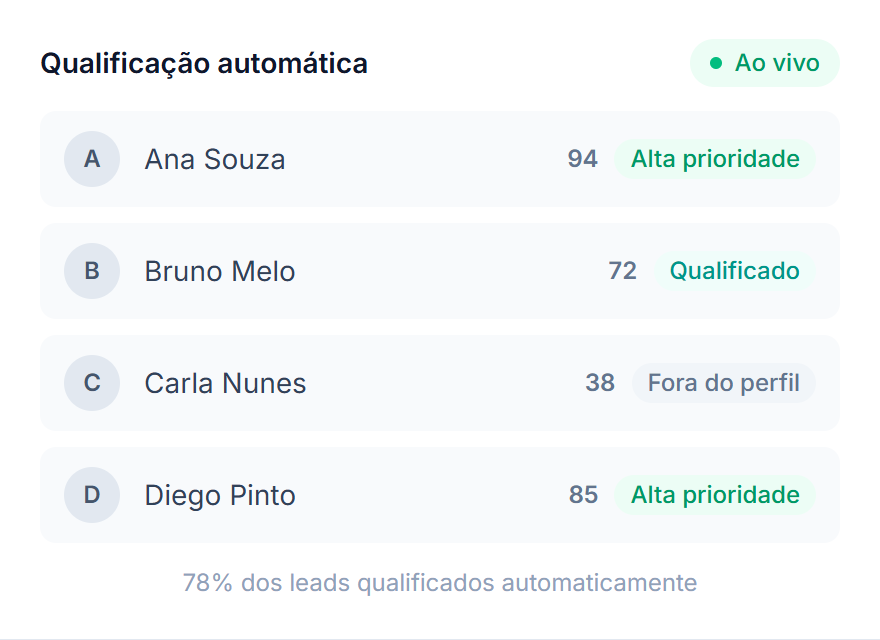Click Diego Pinto's avatar letter D

point(92,495)
